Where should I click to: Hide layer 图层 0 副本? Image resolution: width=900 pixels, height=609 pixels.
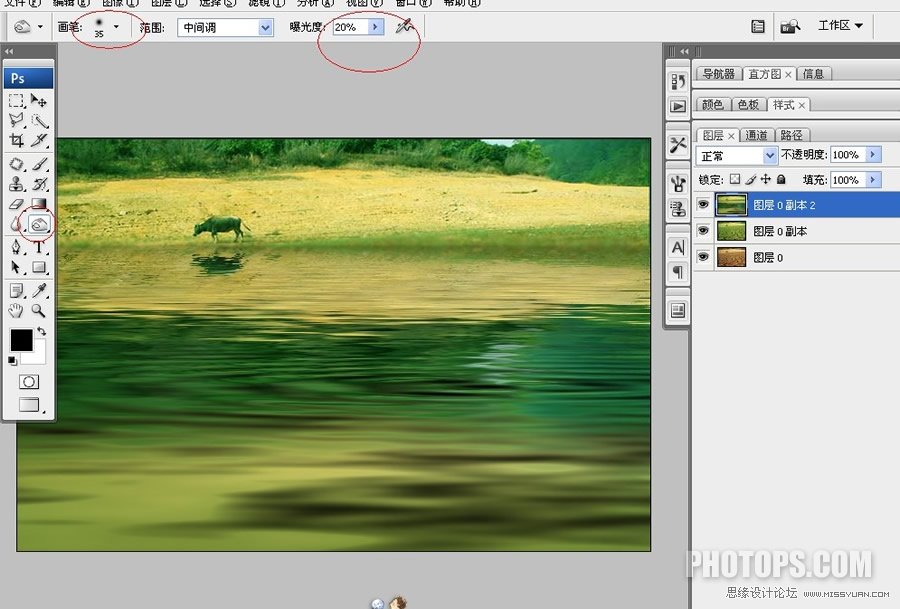[703, 231]
